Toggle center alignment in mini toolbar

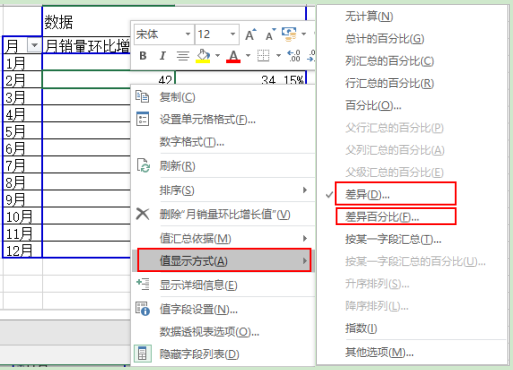coord(183,56)
